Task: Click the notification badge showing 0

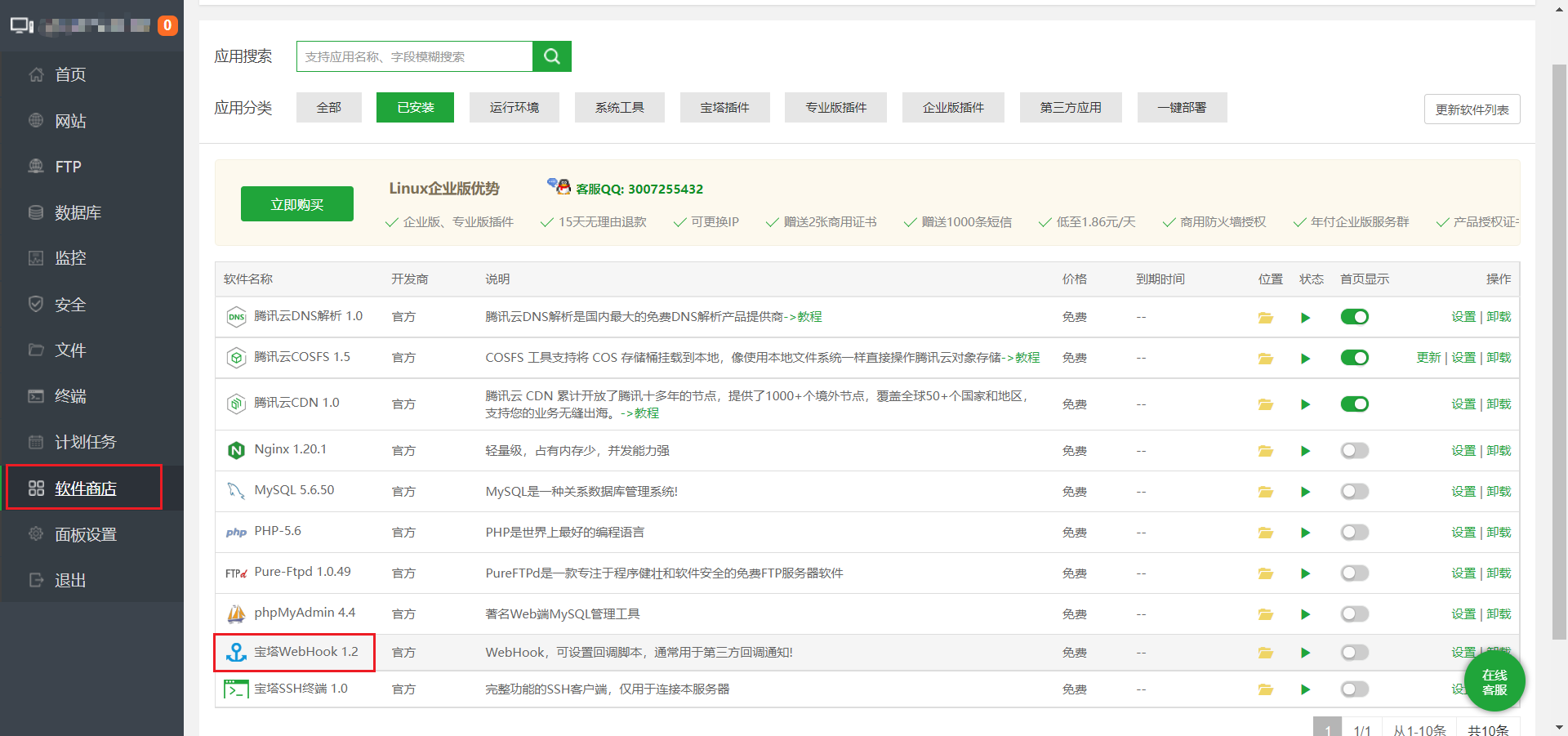Action: [x=167, y=25]
